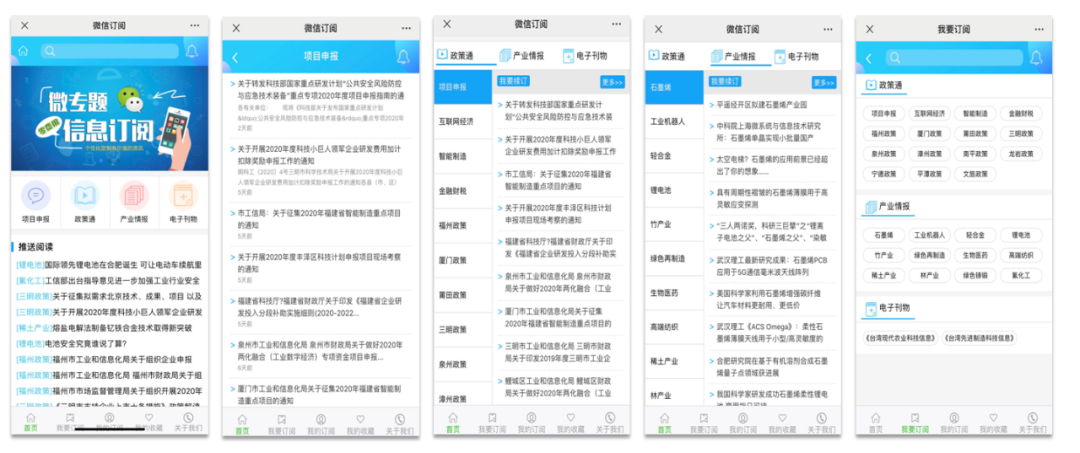This screenshot has height=453, width=1080.
Task: Select 莆田政策 in the left policy category list
Action: pos(463,295)
